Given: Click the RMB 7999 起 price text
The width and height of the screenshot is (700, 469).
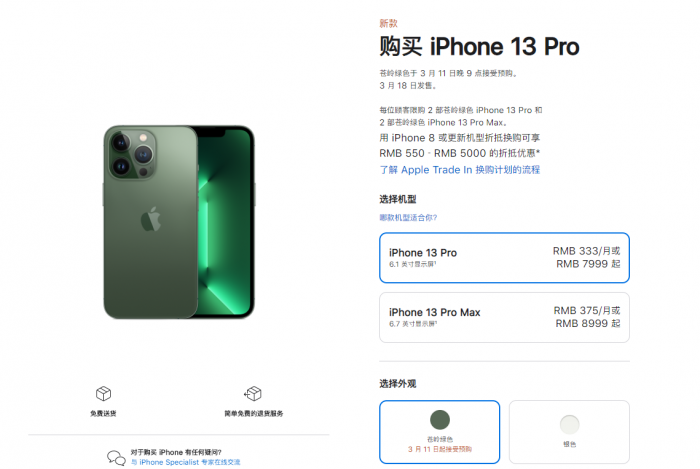Looking at the screenshot, I should [x=588, y=264].
